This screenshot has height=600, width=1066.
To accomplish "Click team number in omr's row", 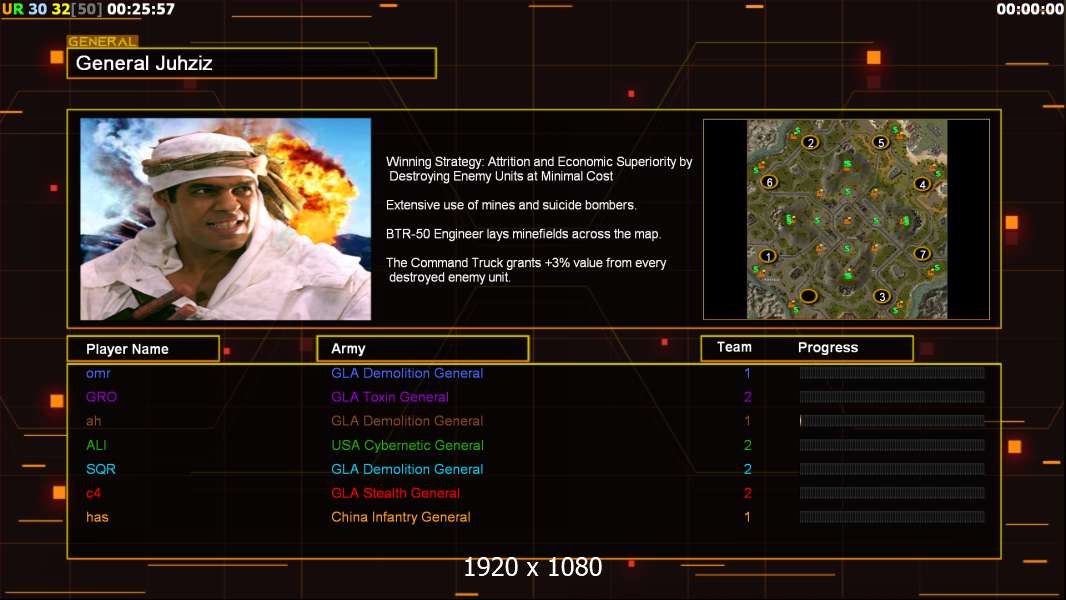I will click(747, 373).
